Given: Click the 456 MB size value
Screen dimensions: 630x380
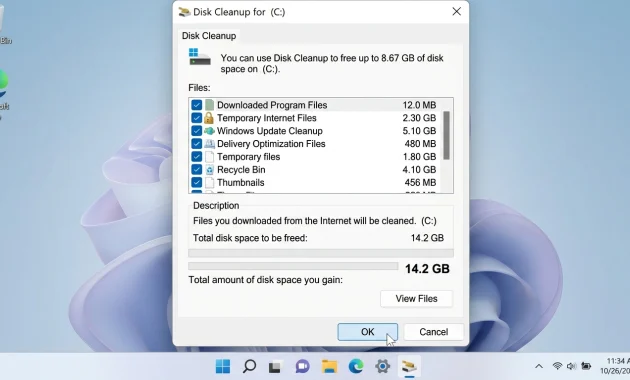Looking at the screenshot, I should [x=420, y=182].
